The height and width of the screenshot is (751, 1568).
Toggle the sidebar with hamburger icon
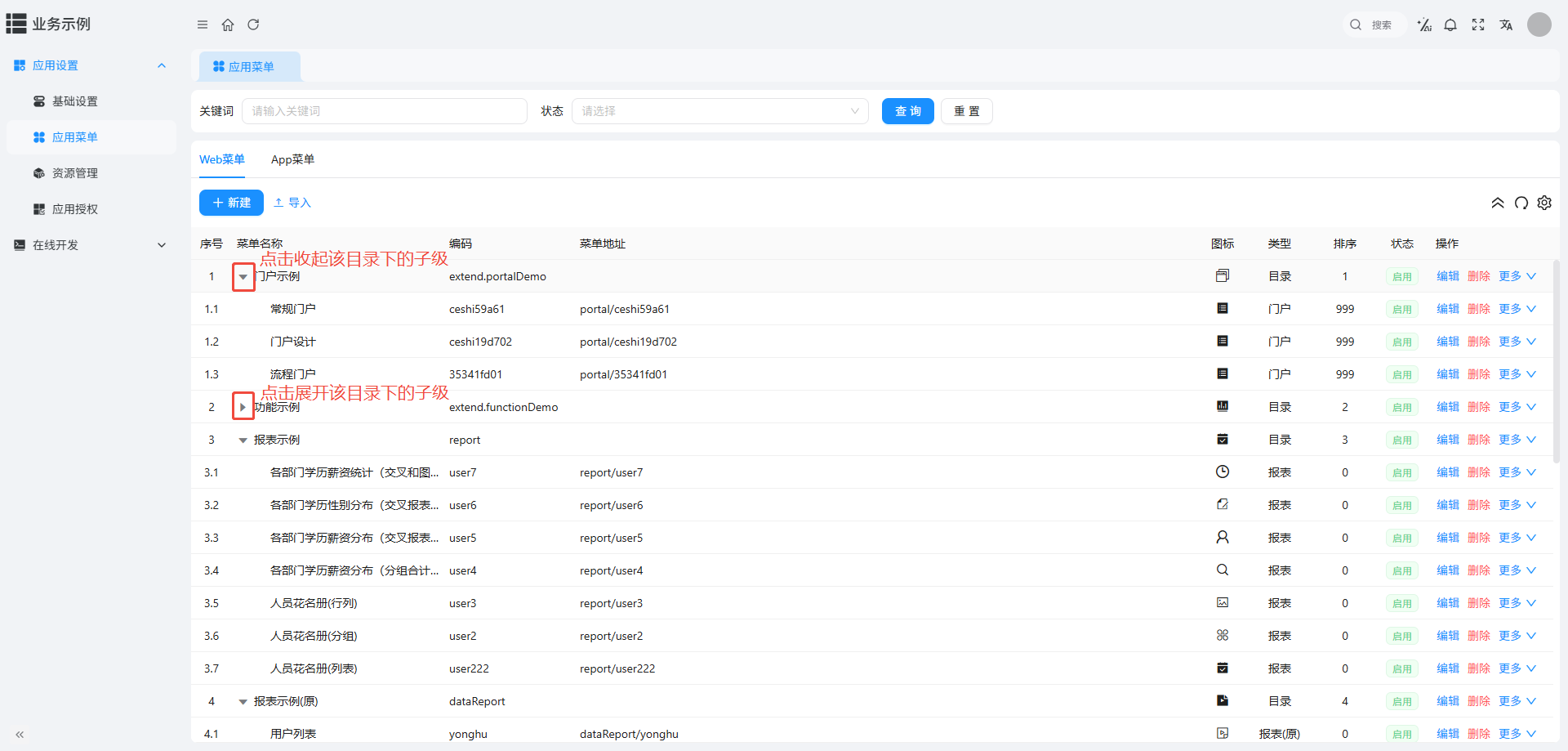[x=203, y=25]
